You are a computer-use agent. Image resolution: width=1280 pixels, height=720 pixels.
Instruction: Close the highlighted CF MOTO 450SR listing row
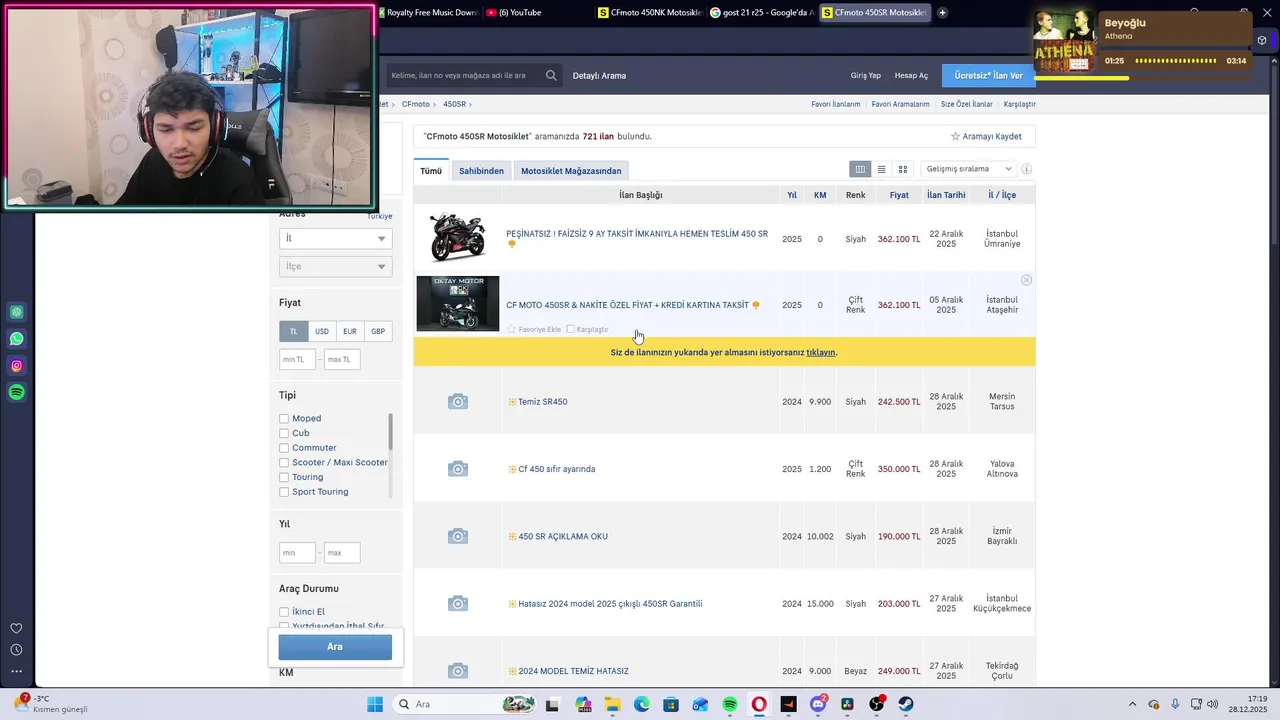pos(1026,280)
